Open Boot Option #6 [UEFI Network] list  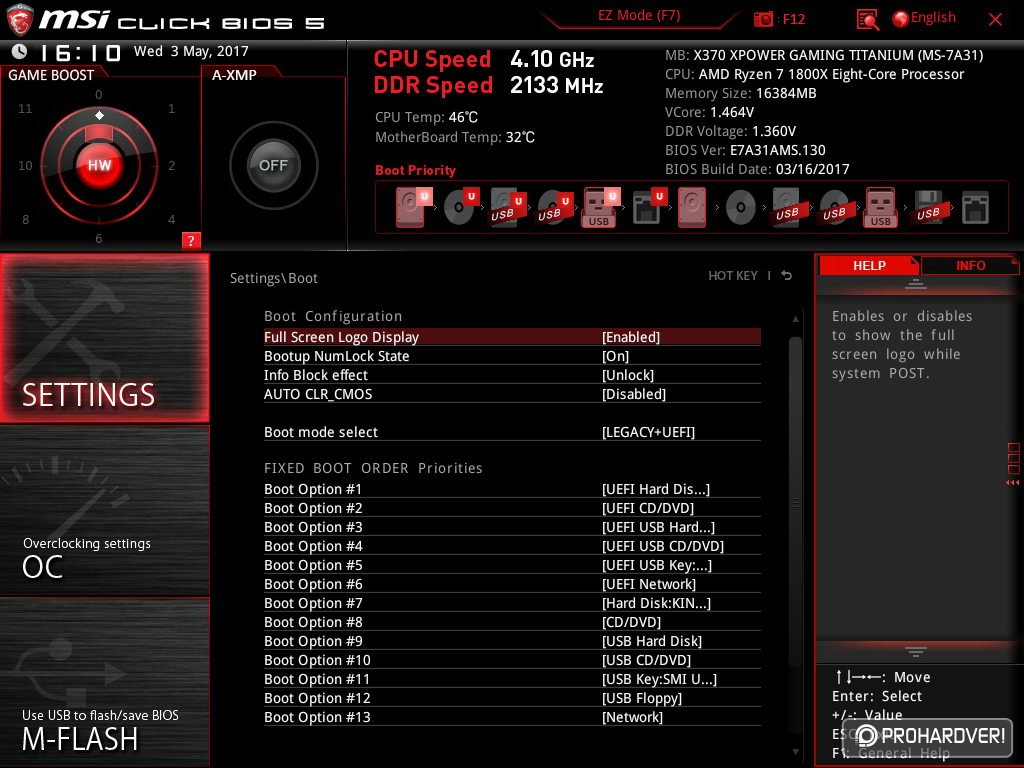click(x=512, y=584)
